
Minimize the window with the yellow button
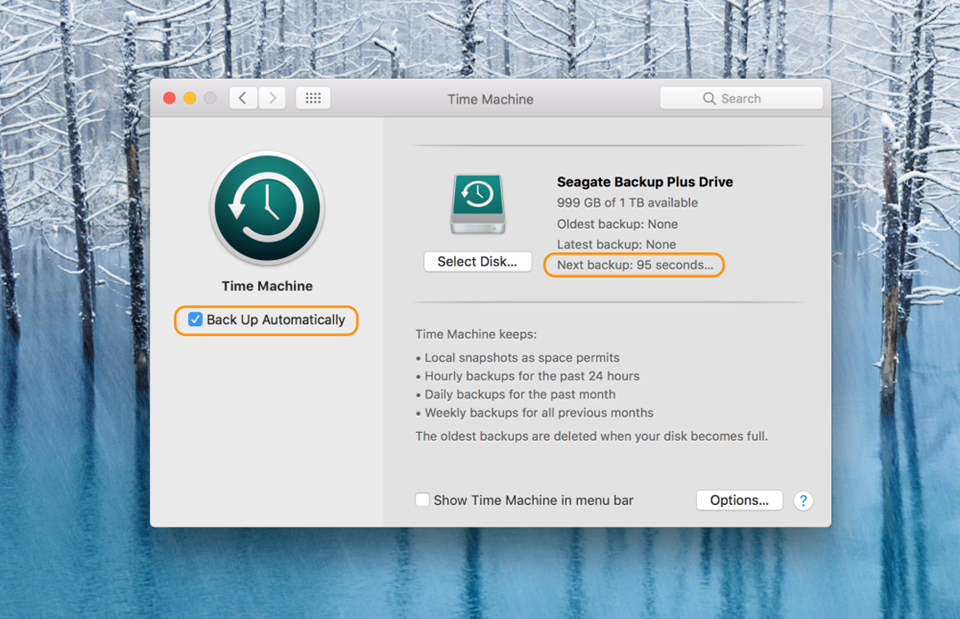(x=190, y=98)
